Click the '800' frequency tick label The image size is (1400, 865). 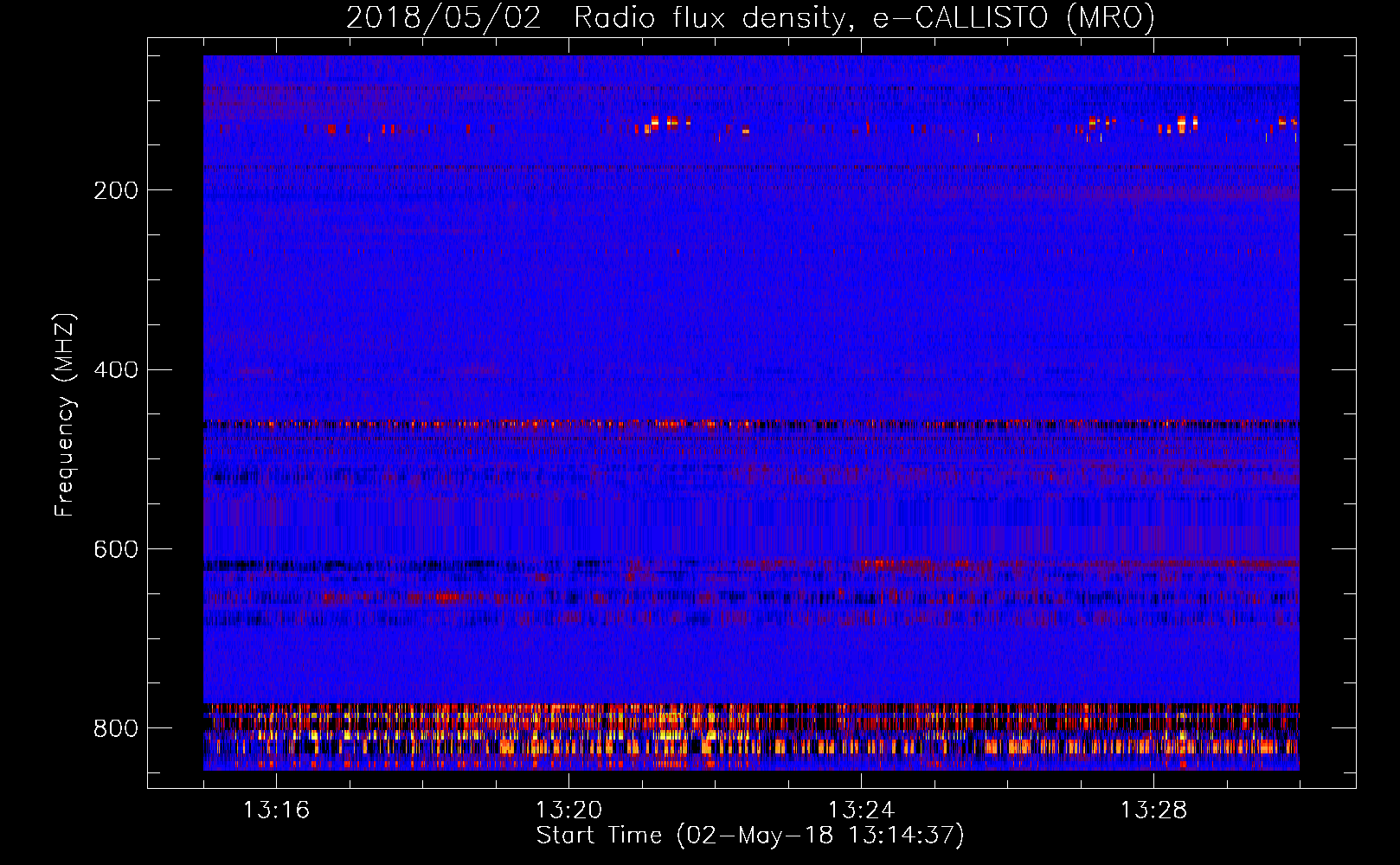coord(116,729)
